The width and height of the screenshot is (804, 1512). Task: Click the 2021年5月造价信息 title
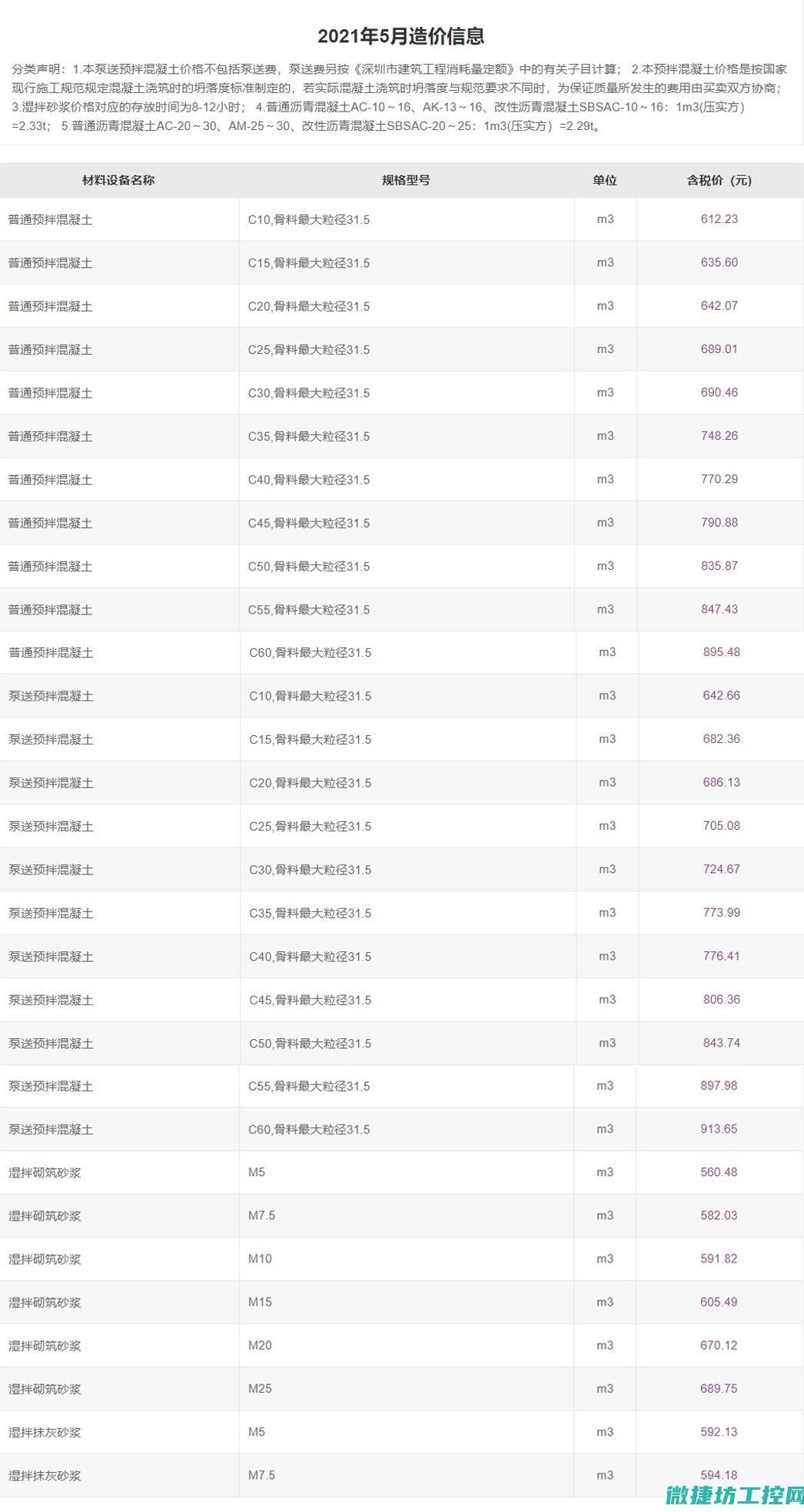[x=401, y=36]
